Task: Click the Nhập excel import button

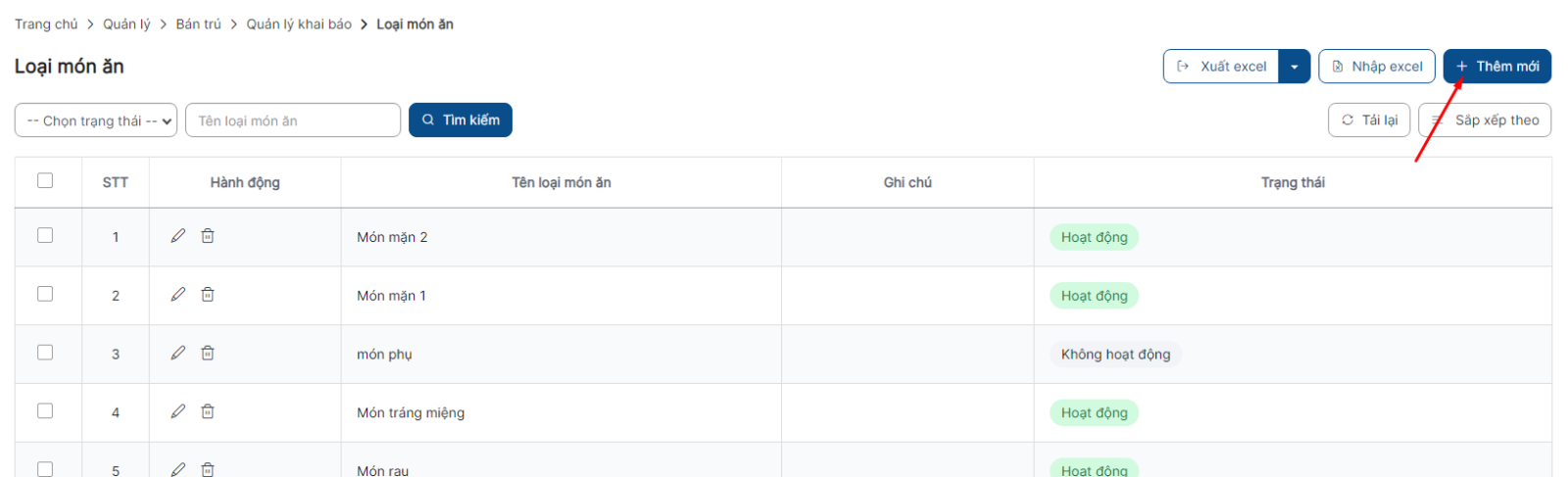Action: (x=1377, y=67)
